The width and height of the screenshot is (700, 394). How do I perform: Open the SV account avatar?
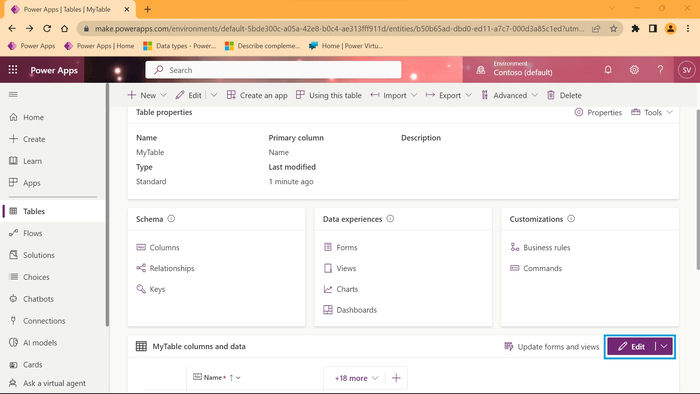[687, 70]
